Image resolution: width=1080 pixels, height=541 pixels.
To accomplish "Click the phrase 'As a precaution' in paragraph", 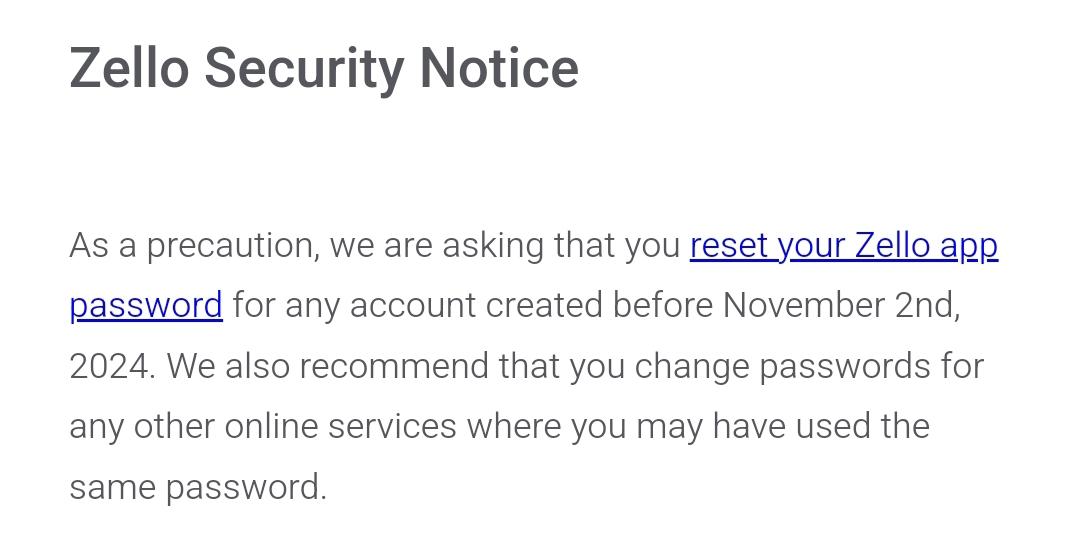I will (x=195, y=247).
